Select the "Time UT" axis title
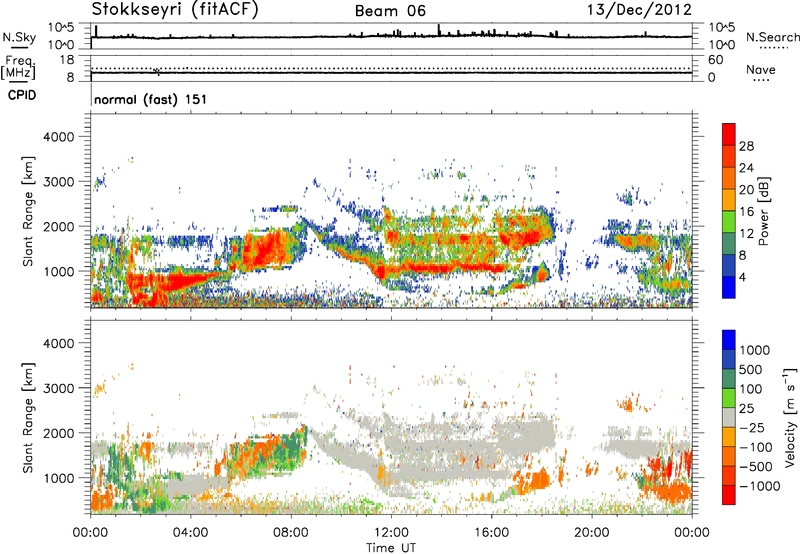Viewport: 800px width, 554px height. click(x=391, y=548)
